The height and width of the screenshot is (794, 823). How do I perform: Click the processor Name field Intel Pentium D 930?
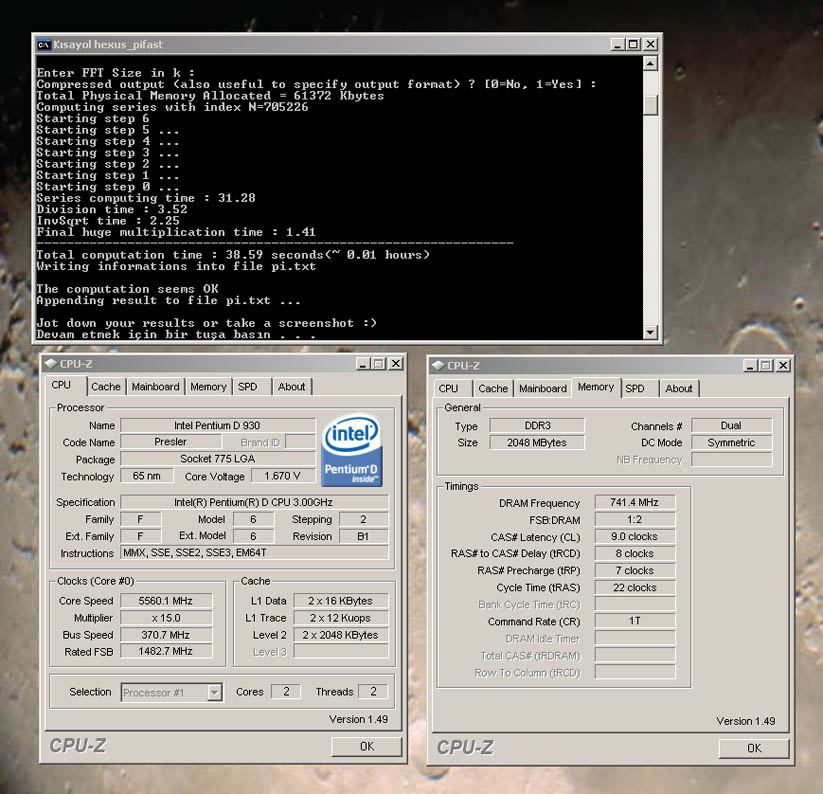pos(217,425)
